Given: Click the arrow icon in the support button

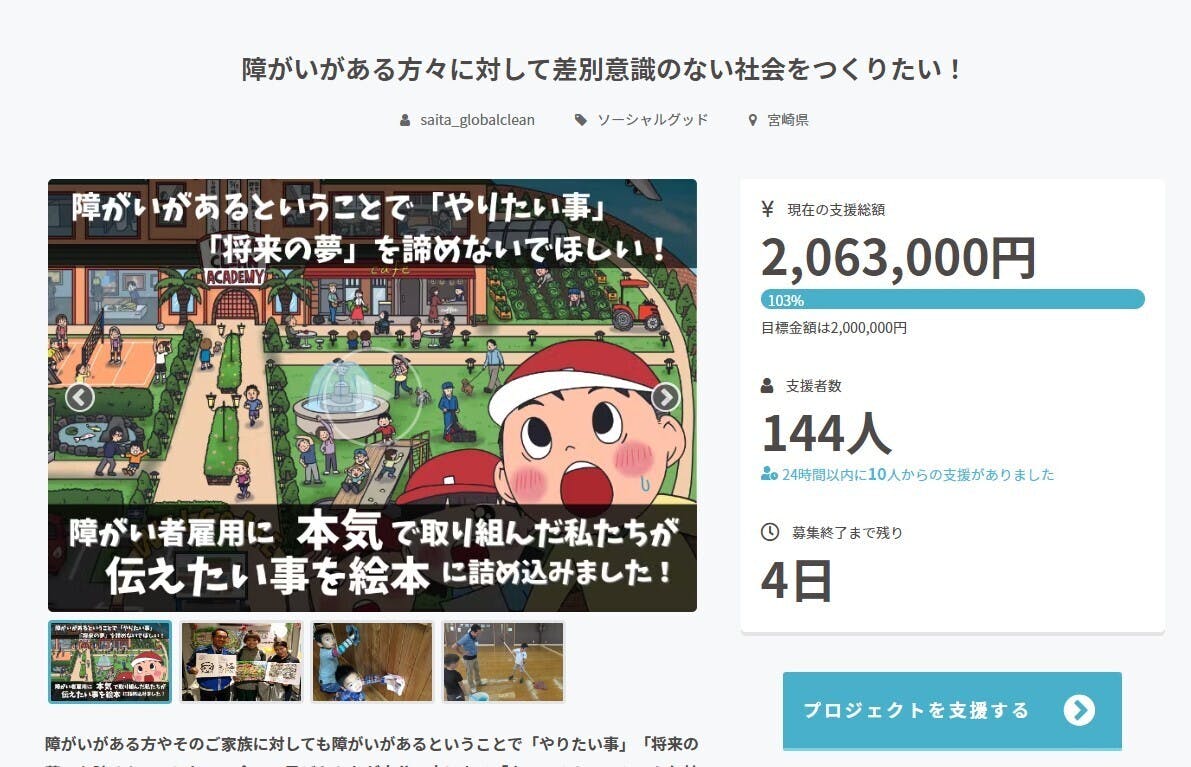Looking at the screenshot, I should pos(1079,710).
